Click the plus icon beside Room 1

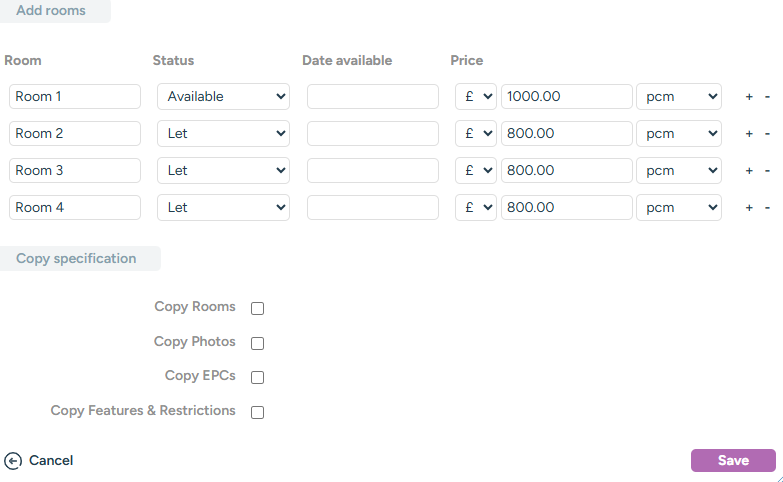(749, 97)
